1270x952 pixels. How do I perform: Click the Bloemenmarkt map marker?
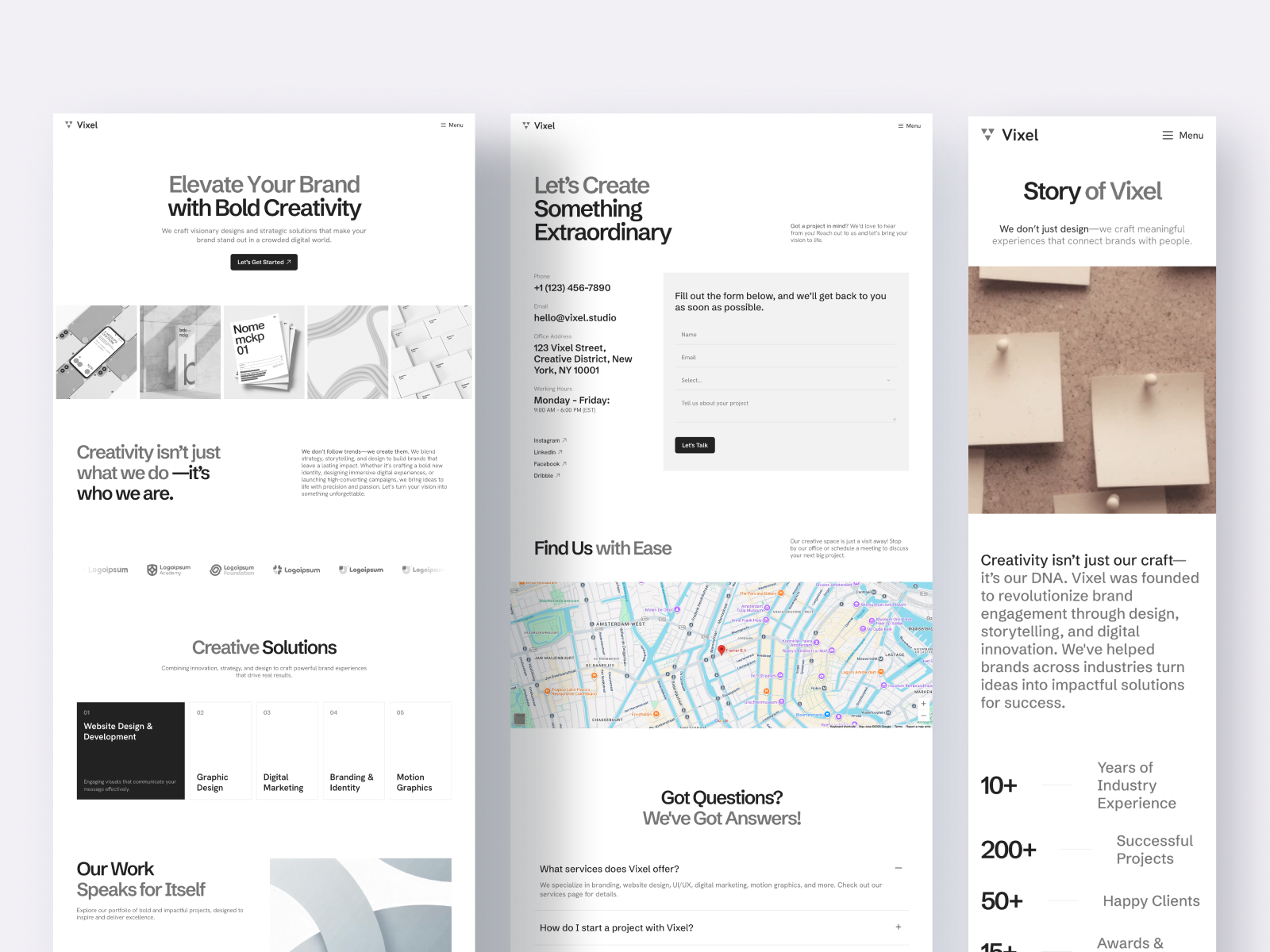[827, 715]
